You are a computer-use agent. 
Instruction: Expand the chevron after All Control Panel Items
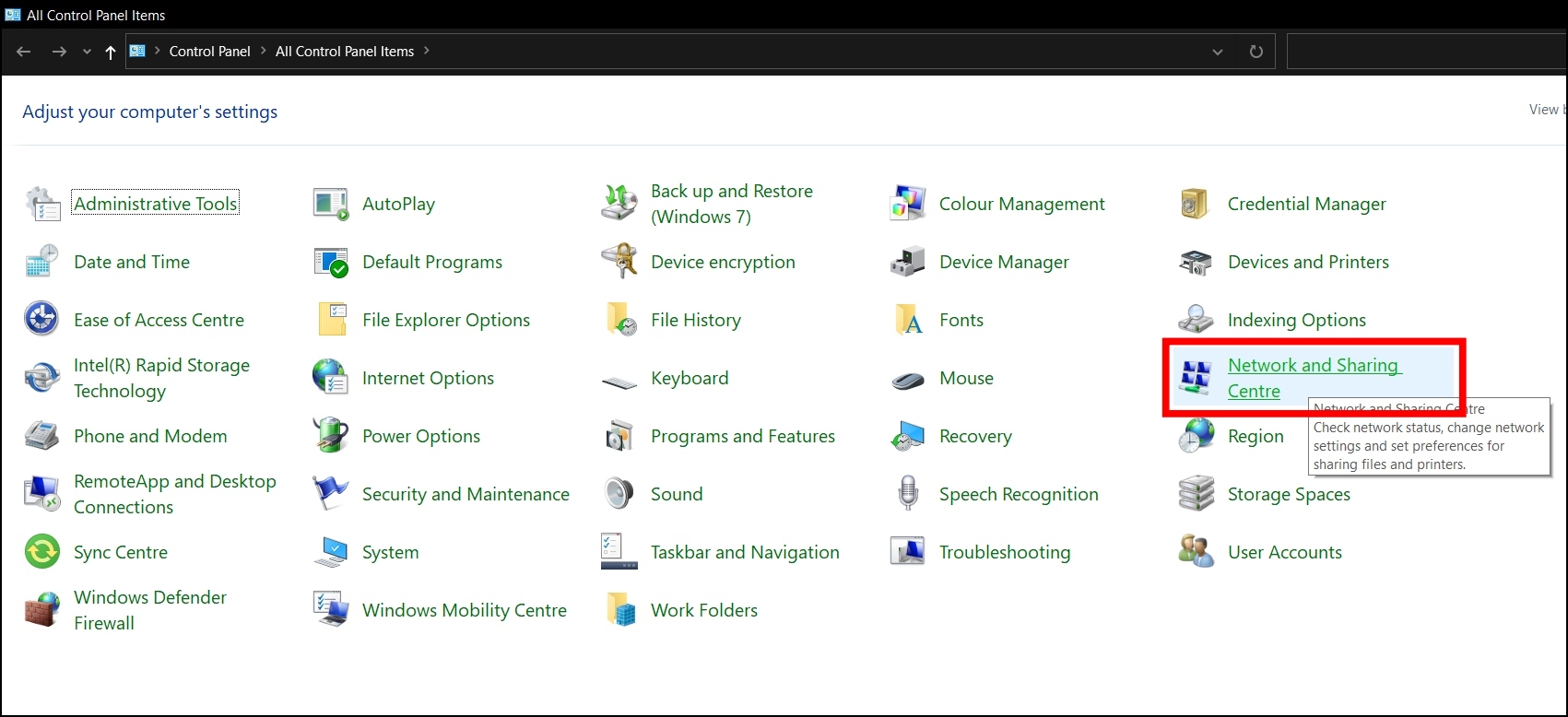(427, 51)
